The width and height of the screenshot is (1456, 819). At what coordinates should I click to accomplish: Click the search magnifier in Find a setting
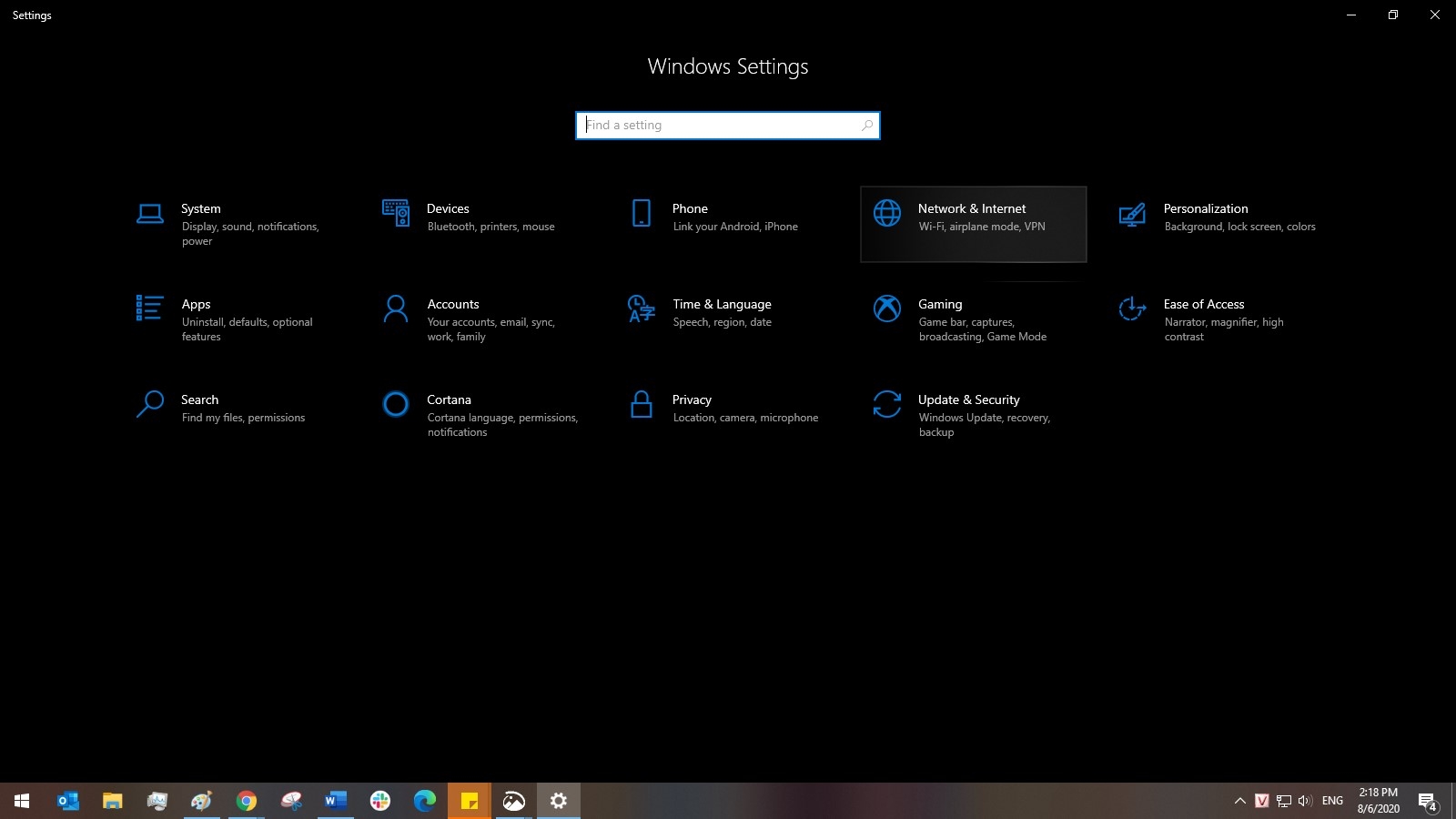[867, 126]
